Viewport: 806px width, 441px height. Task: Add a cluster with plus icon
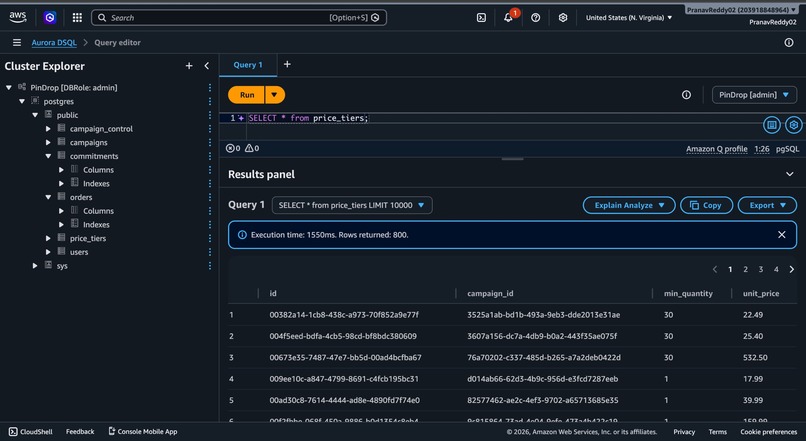click(x=189, y=66)
